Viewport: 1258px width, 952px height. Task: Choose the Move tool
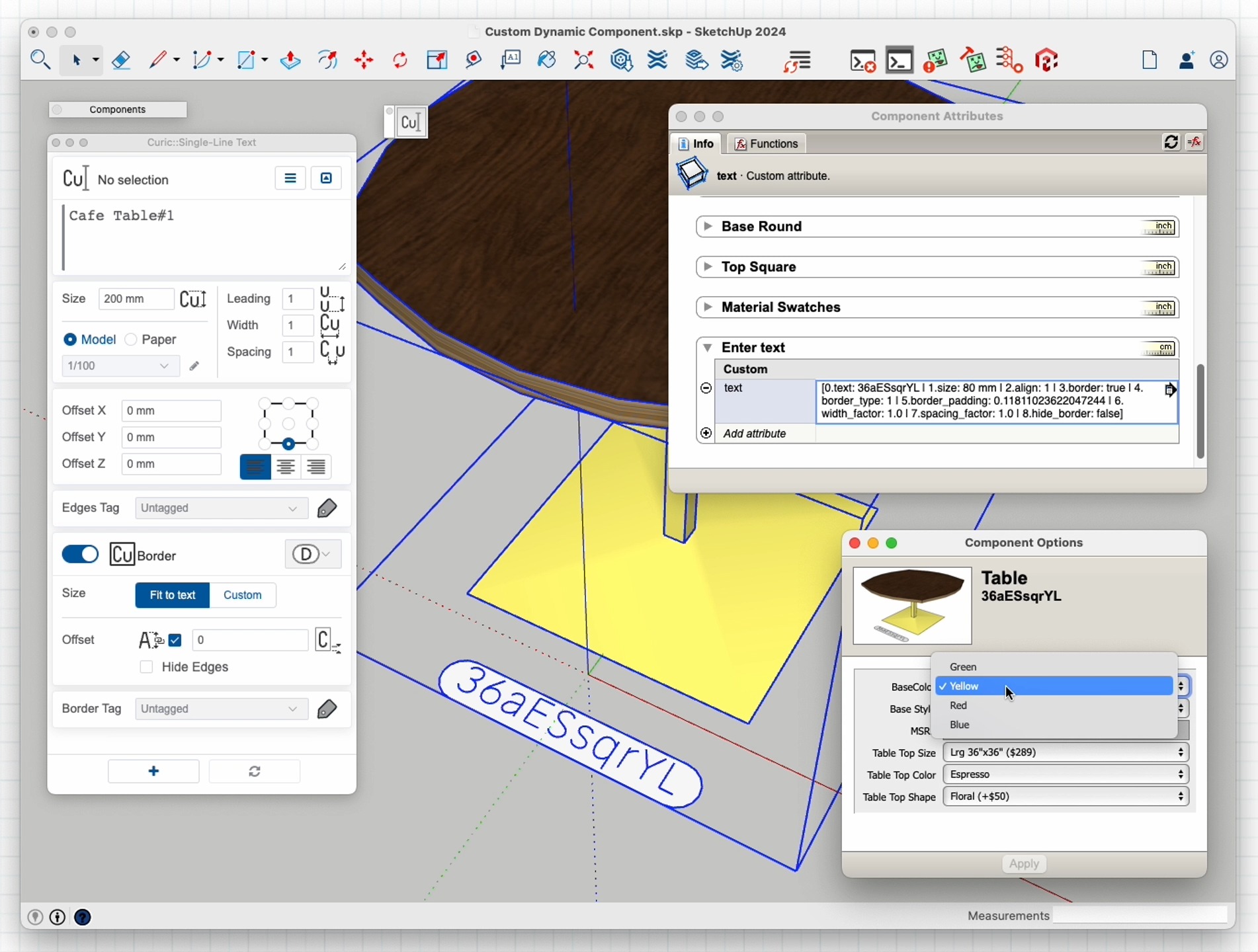[364, 61]
